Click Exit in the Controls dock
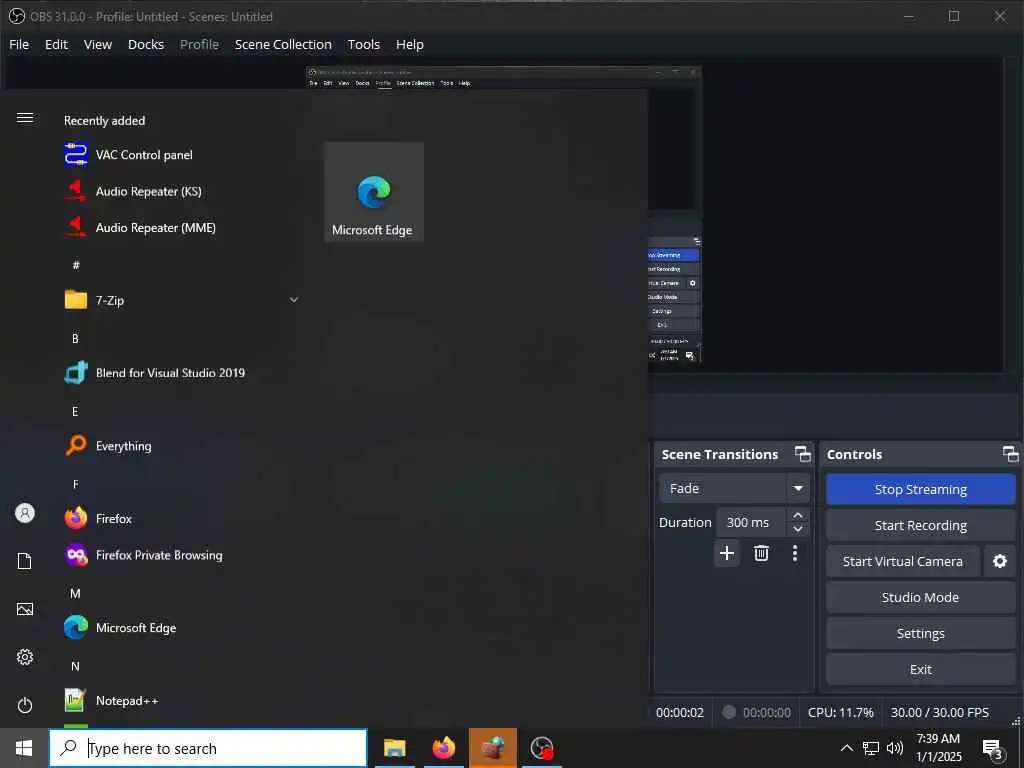This screenshot has height=768, width=1024. point(921,669)
